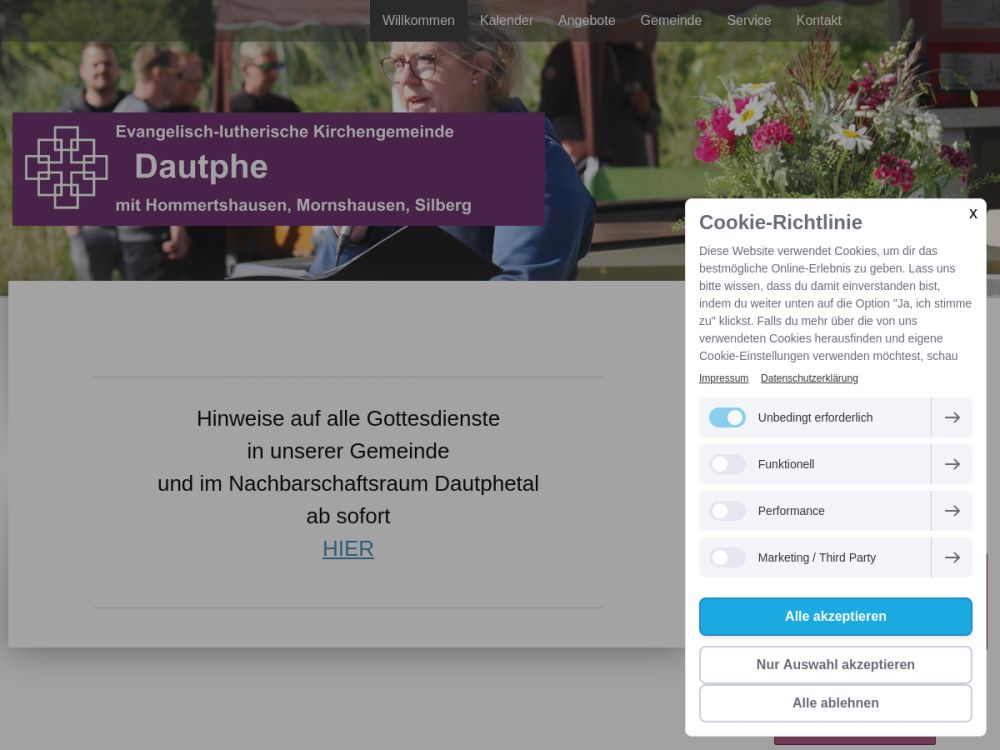Go to the Kontakt page
The height and width of the screenshot is (750, 1000).
819,20
